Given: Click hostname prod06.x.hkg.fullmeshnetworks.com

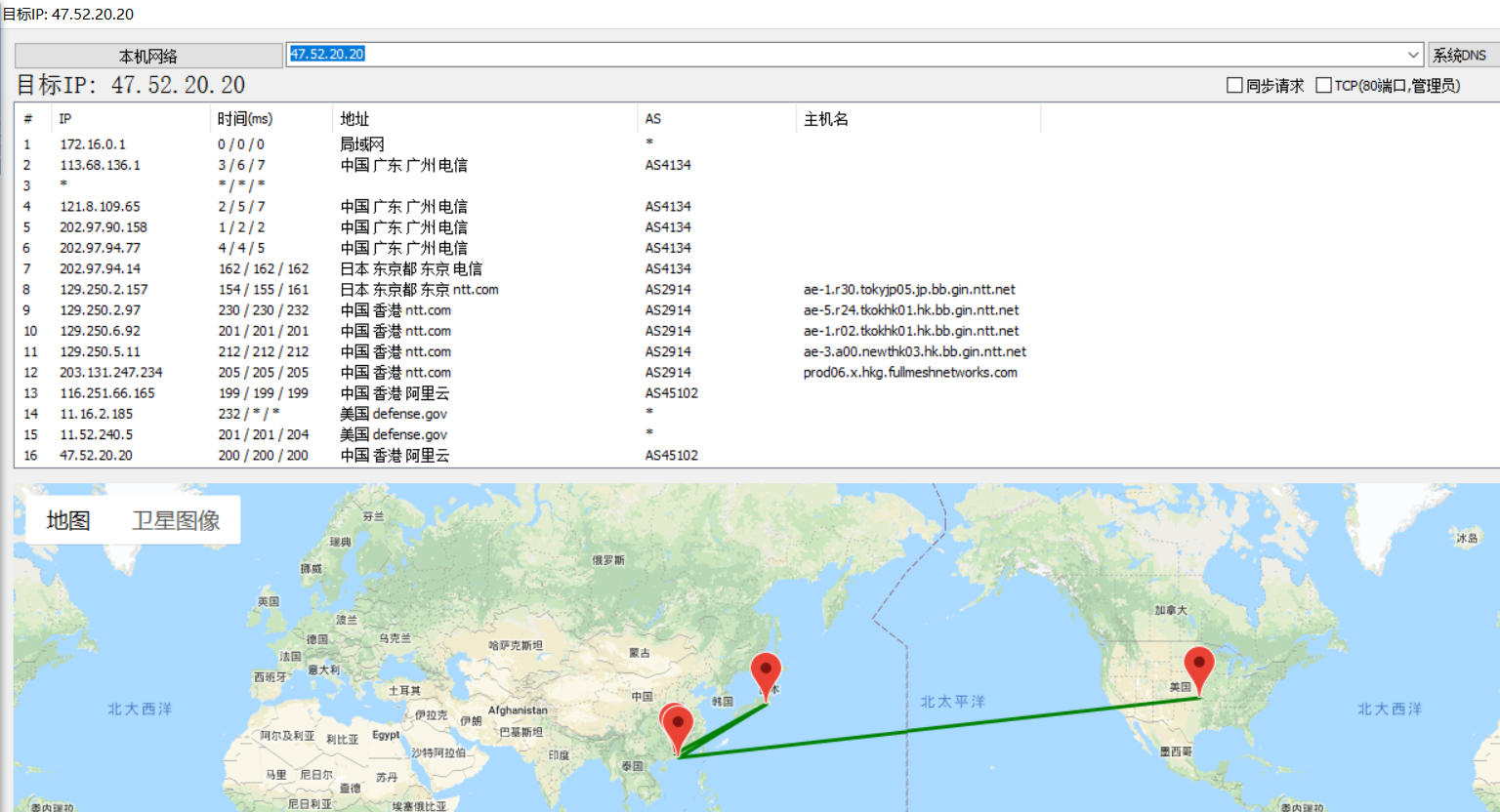Looking at the screenshot, I should [x=910, y=373].
